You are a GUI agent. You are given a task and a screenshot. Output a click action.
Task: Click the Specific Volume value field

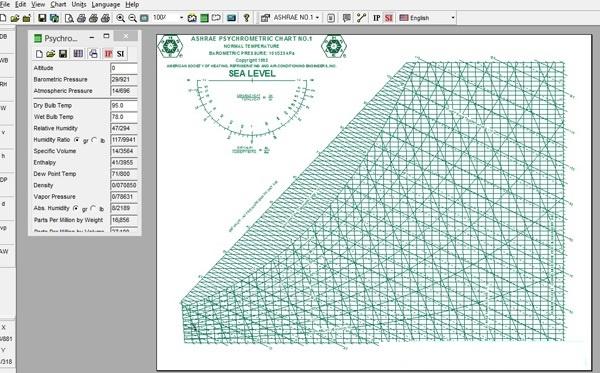point(124,151)
